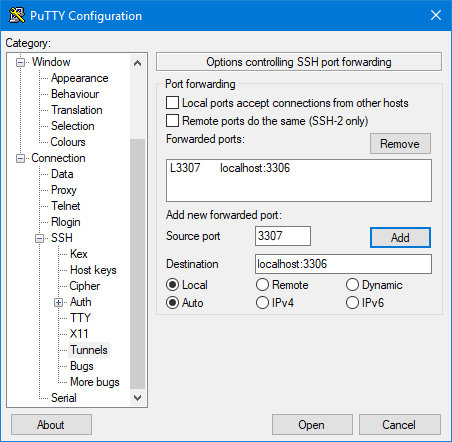Expand the Auth tree node
The height and width of the screenshot is (442, 452).
coord(58,302)
